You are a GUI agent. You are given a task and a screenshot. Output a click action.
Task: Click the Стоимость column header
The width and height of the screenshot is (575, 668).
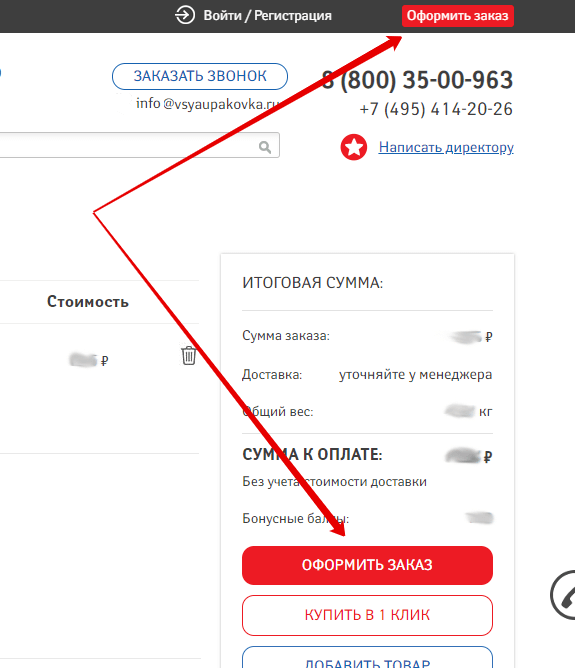(x=88, y=302)
